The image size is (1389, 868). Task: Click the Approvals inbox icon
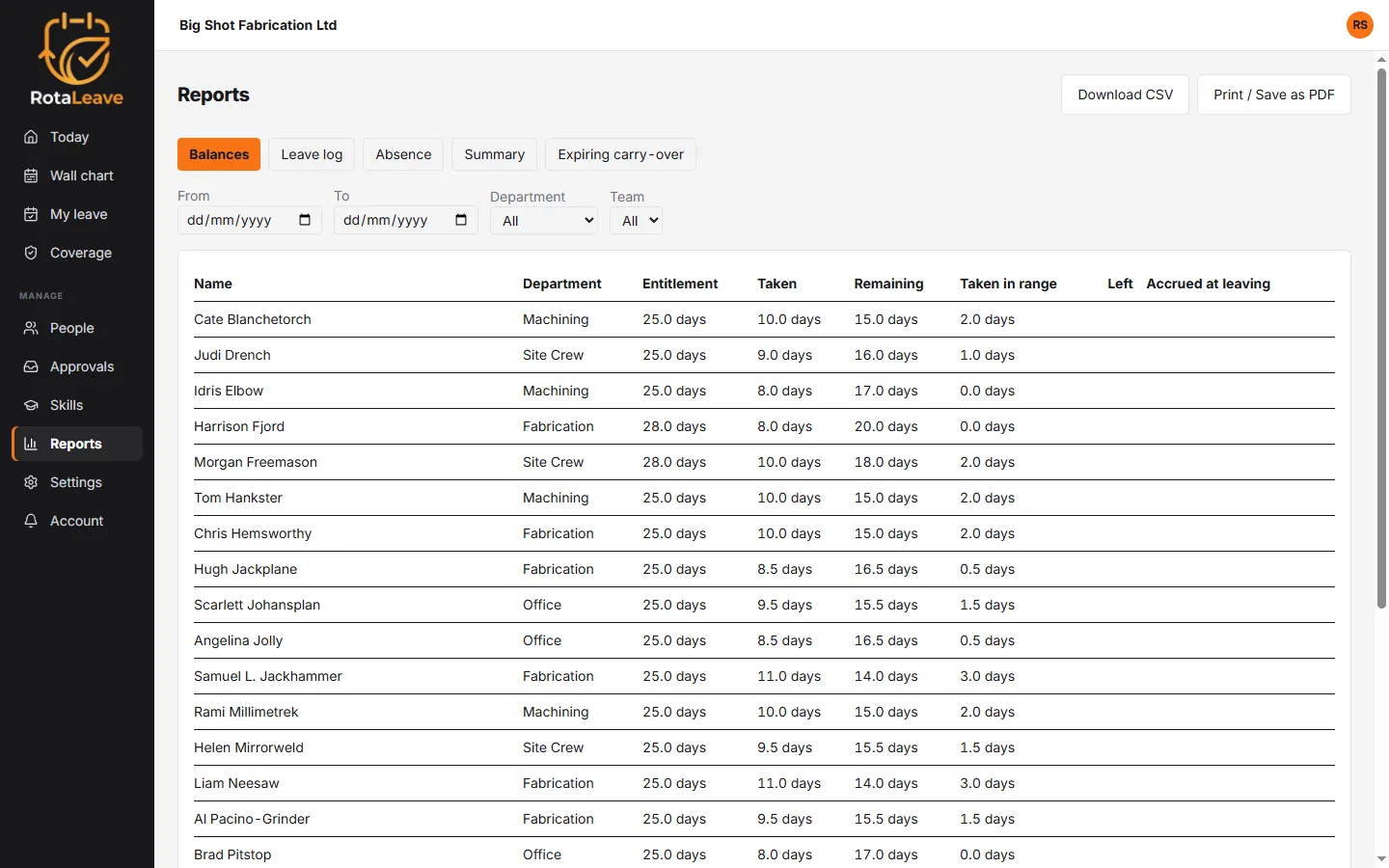31,366
